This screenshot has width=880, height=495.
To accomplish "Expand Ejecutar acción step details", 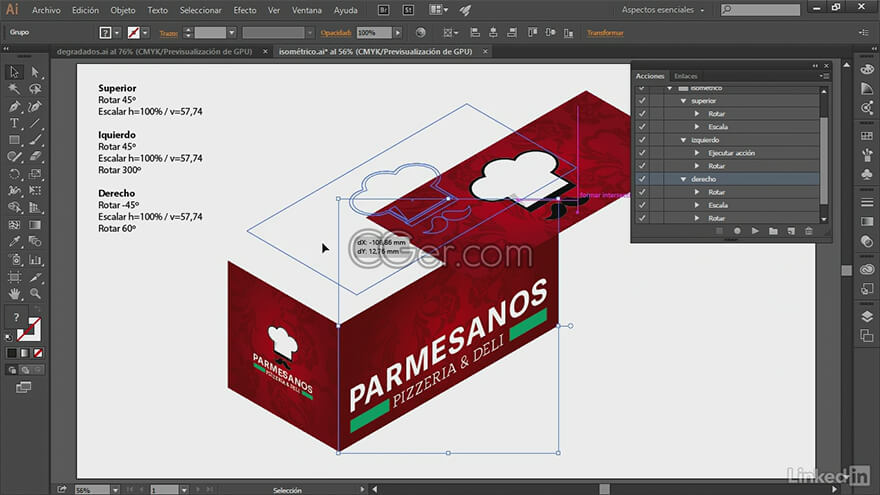I will (697, 153).
